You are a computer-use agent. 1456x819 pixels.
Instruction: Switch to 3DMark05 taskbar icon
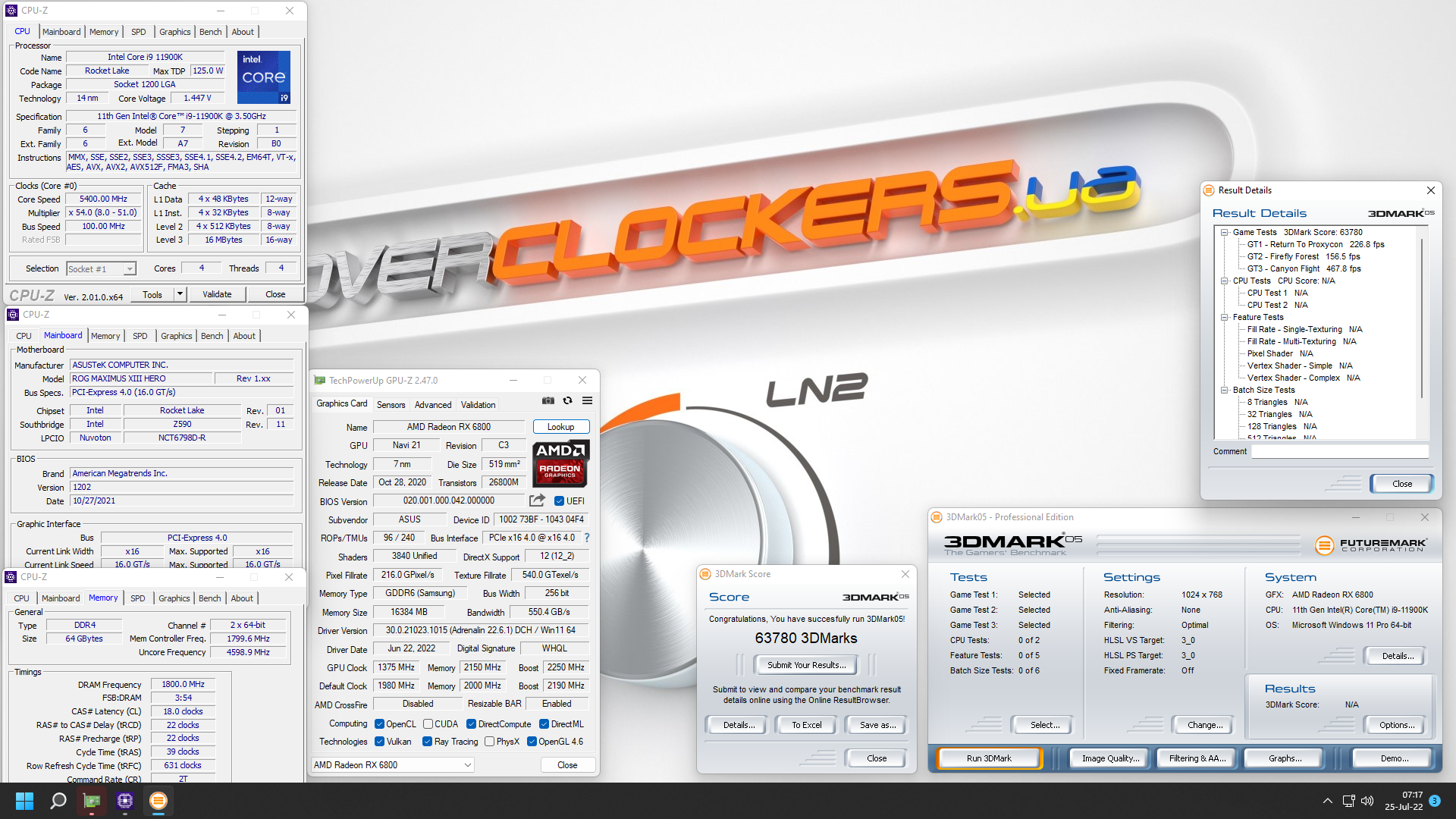158,801
